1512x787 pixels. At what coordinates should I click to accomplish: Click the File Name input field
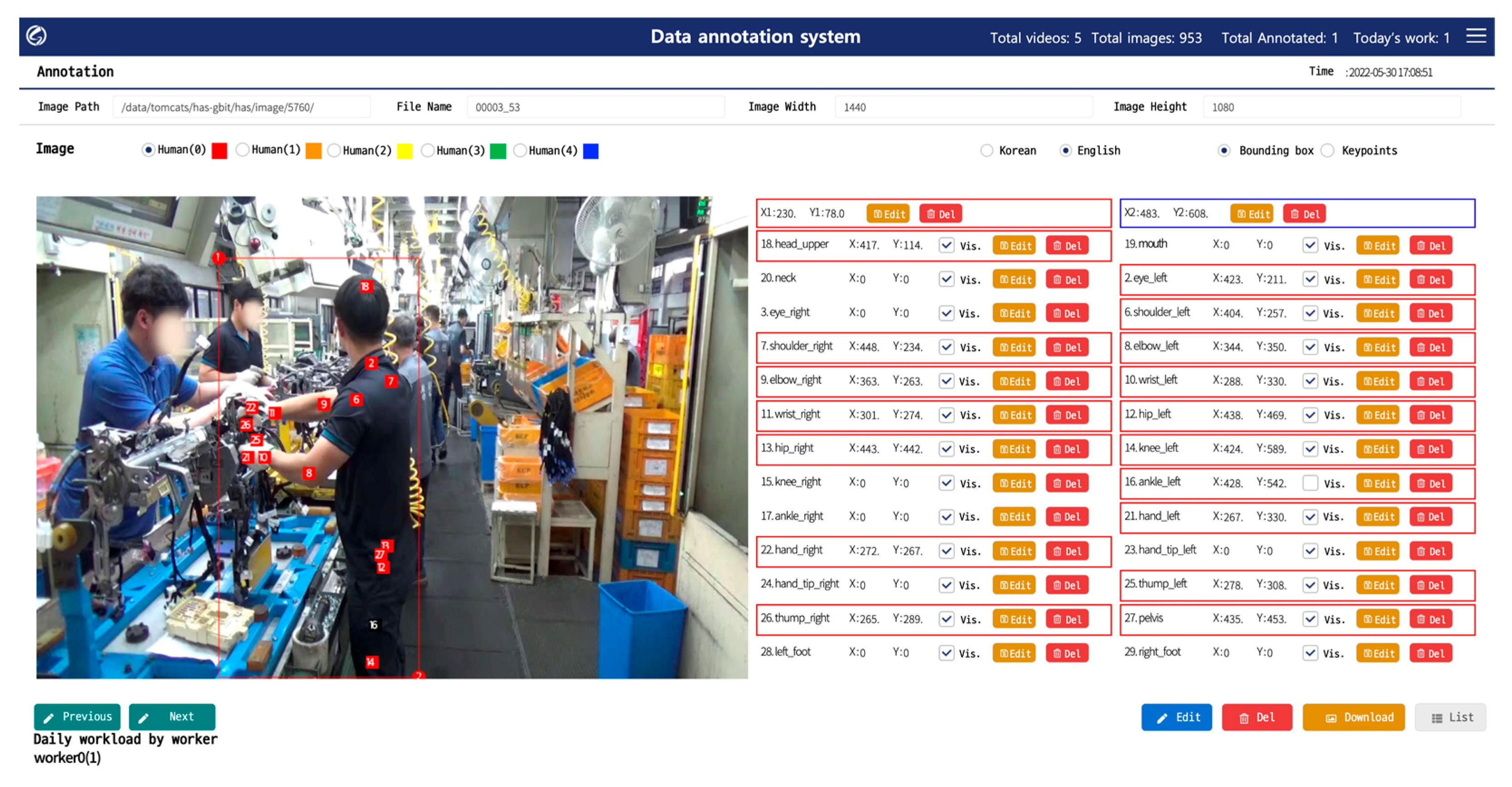[595, 107]
